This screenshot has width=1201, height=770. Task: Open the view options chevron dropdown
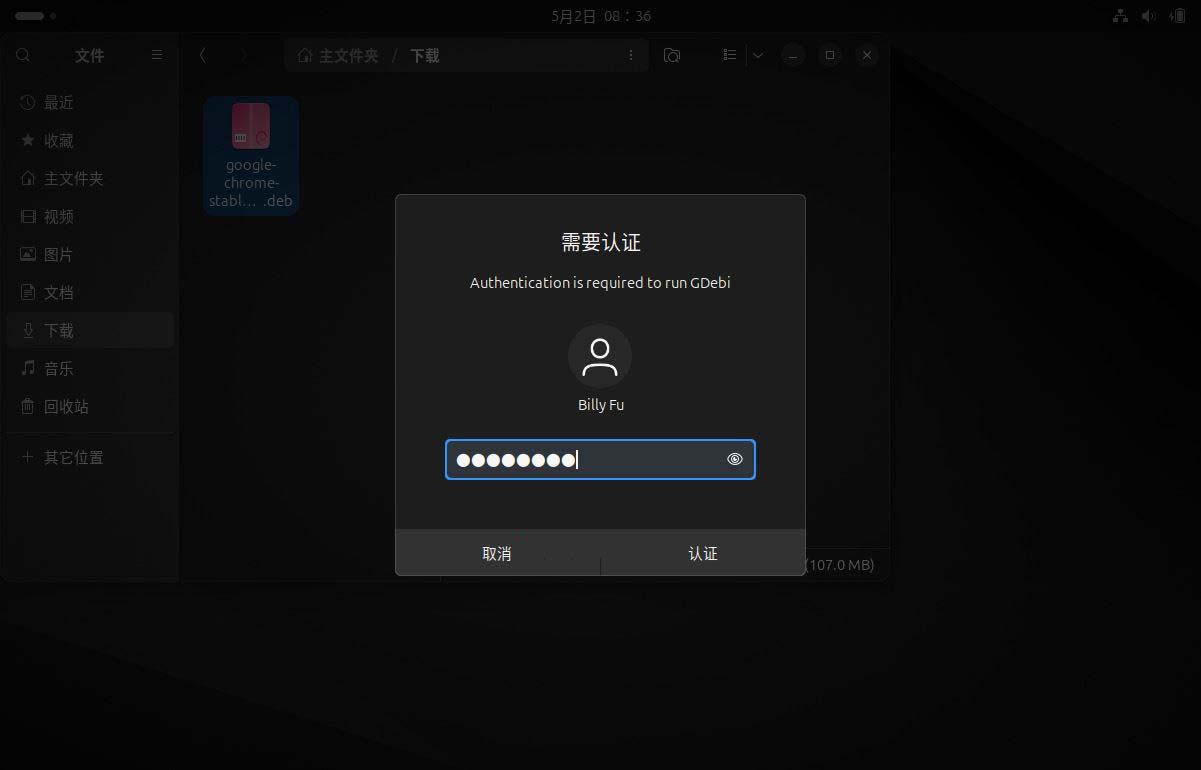tap(757, 55)
